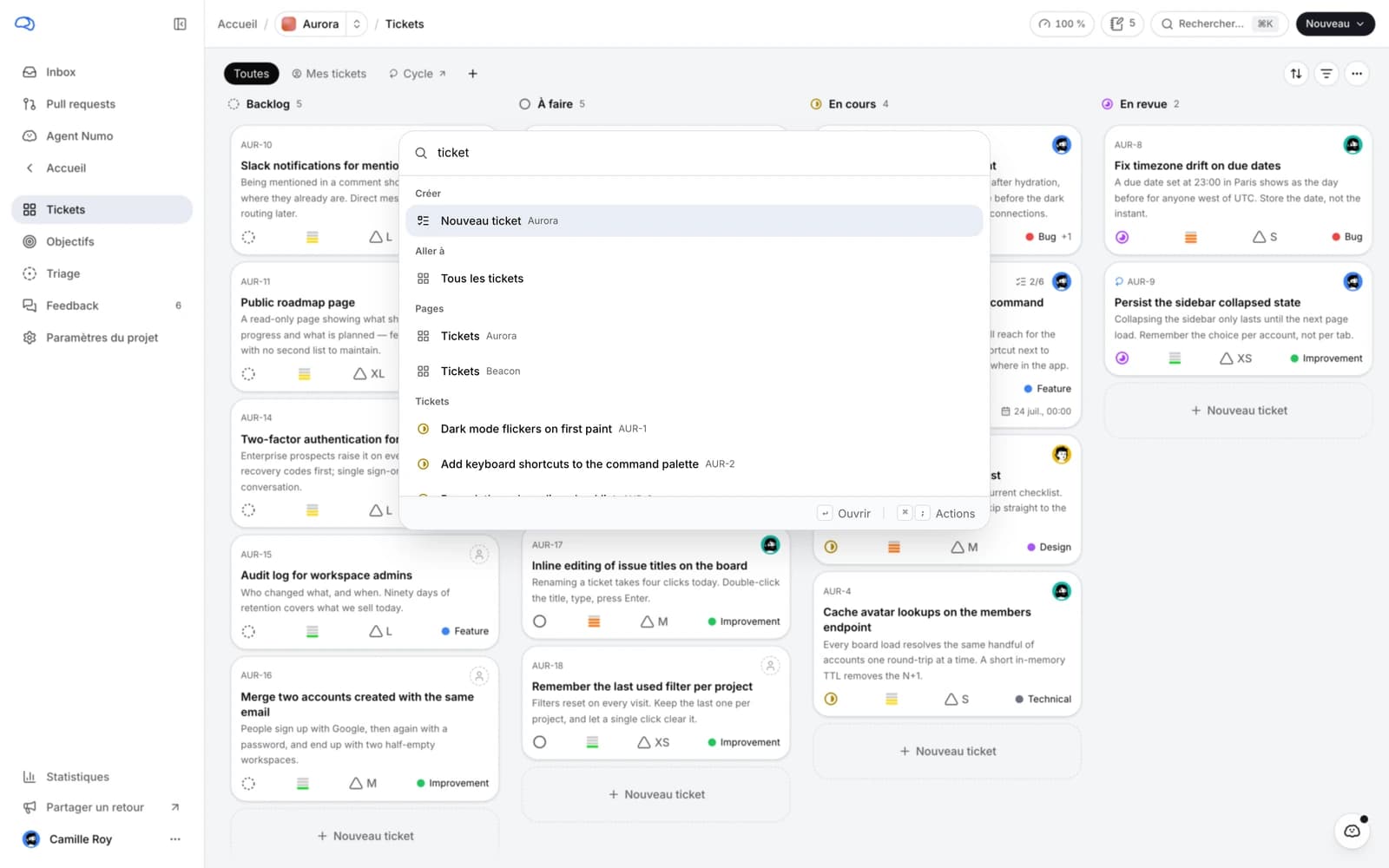The image size is (1389, 868).
Task: Add Nouveau ticket in En cours column
Action: click(947, 752)
